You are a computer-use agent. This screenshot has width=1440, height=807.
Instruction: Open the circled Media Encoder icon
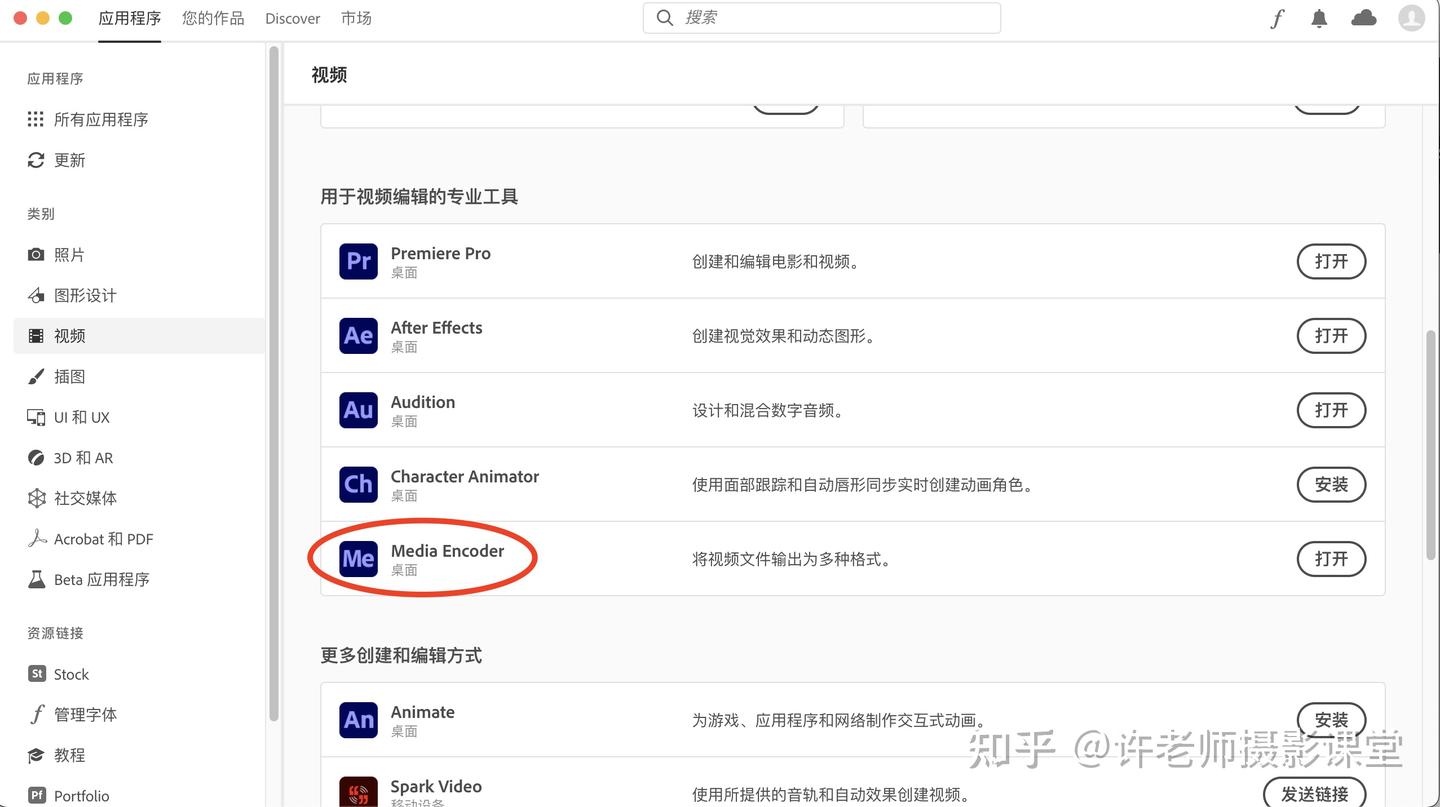click(x=358, y=559)
